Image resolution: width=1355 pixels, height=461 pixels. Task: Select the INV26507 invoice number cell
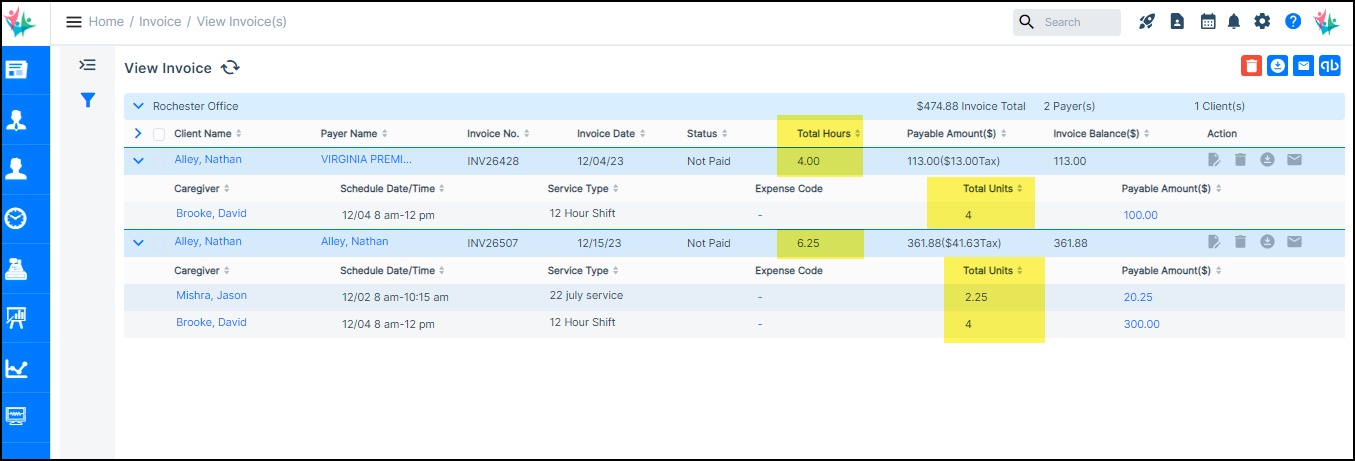pyautogui.click(x=492, y=243)
